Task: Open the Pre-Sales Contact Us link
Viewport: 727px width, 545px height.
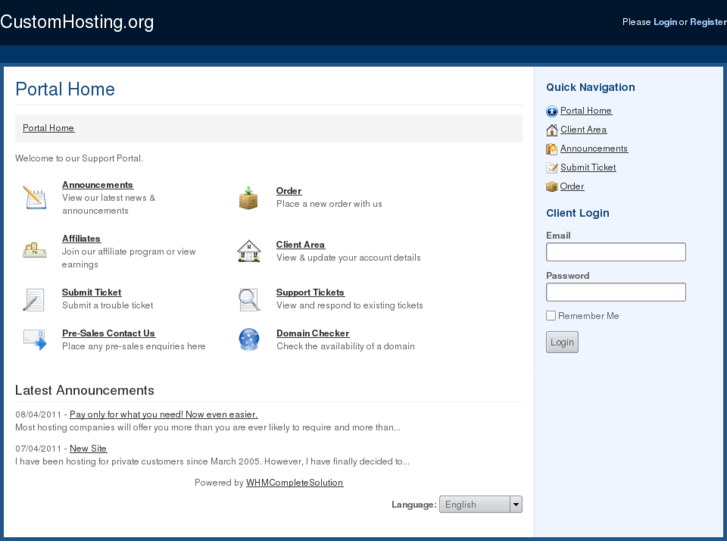Action: (x=108, y=333)
